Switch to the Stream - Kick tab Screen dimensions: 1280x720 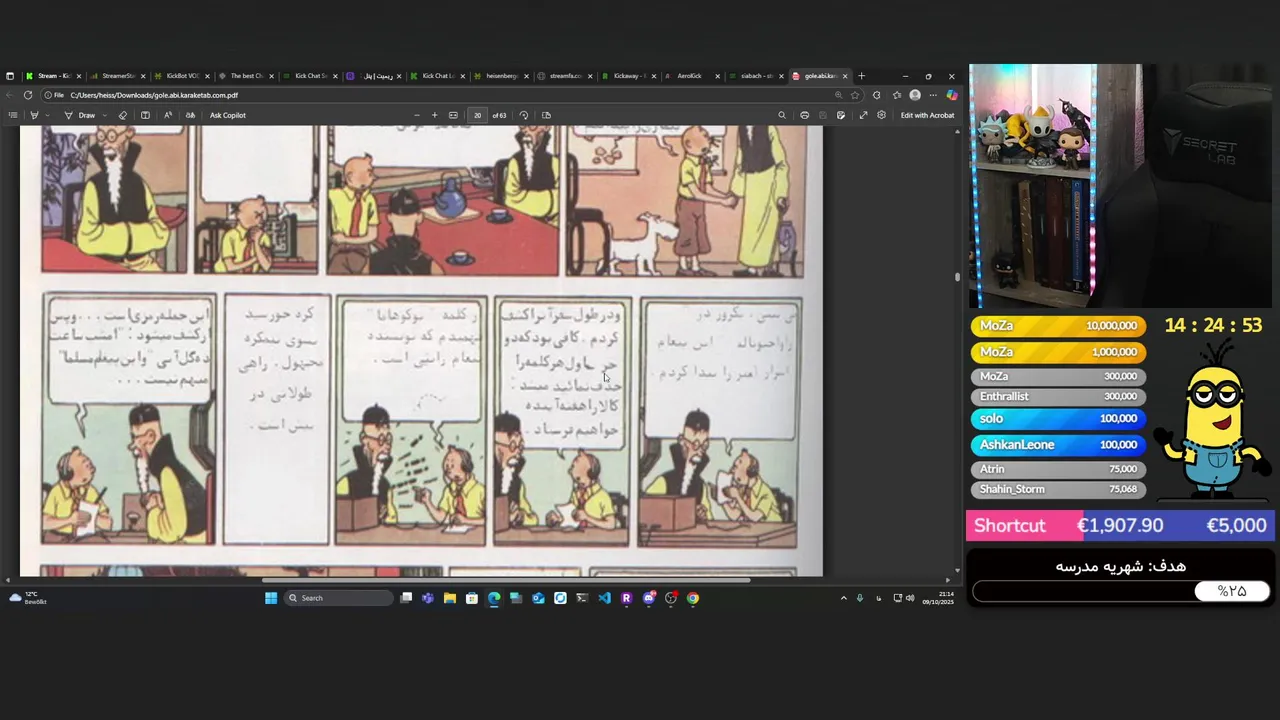click(53, 76)
